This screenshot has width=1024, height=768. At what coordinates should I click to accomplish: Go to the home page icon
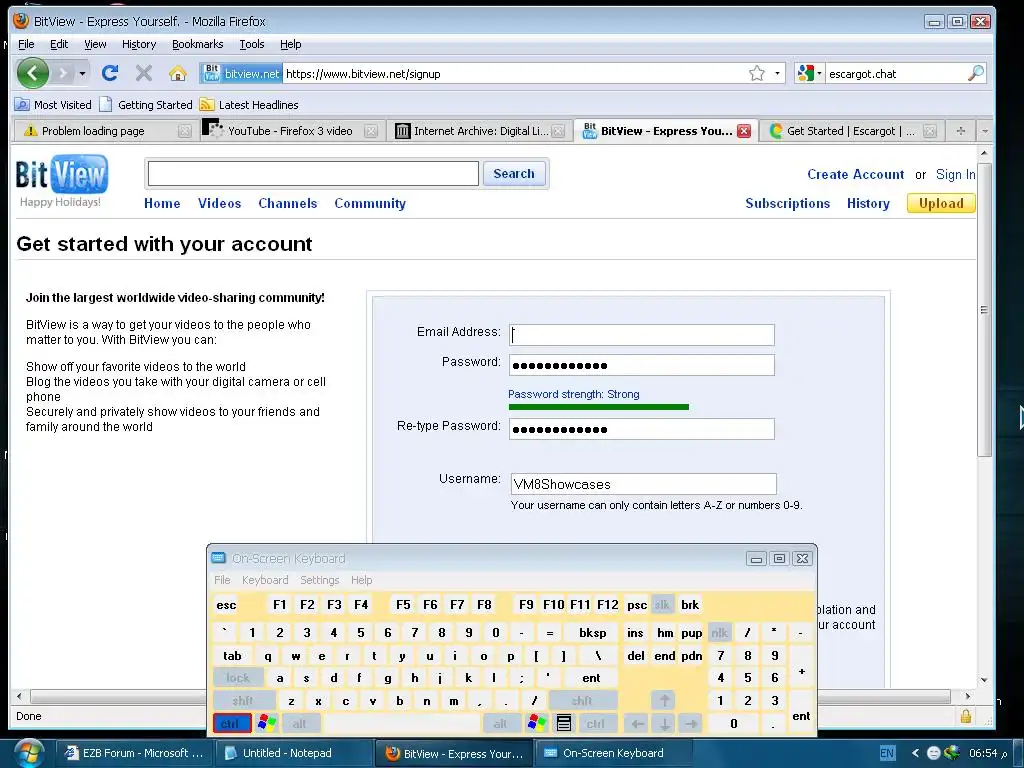point(178,73)
